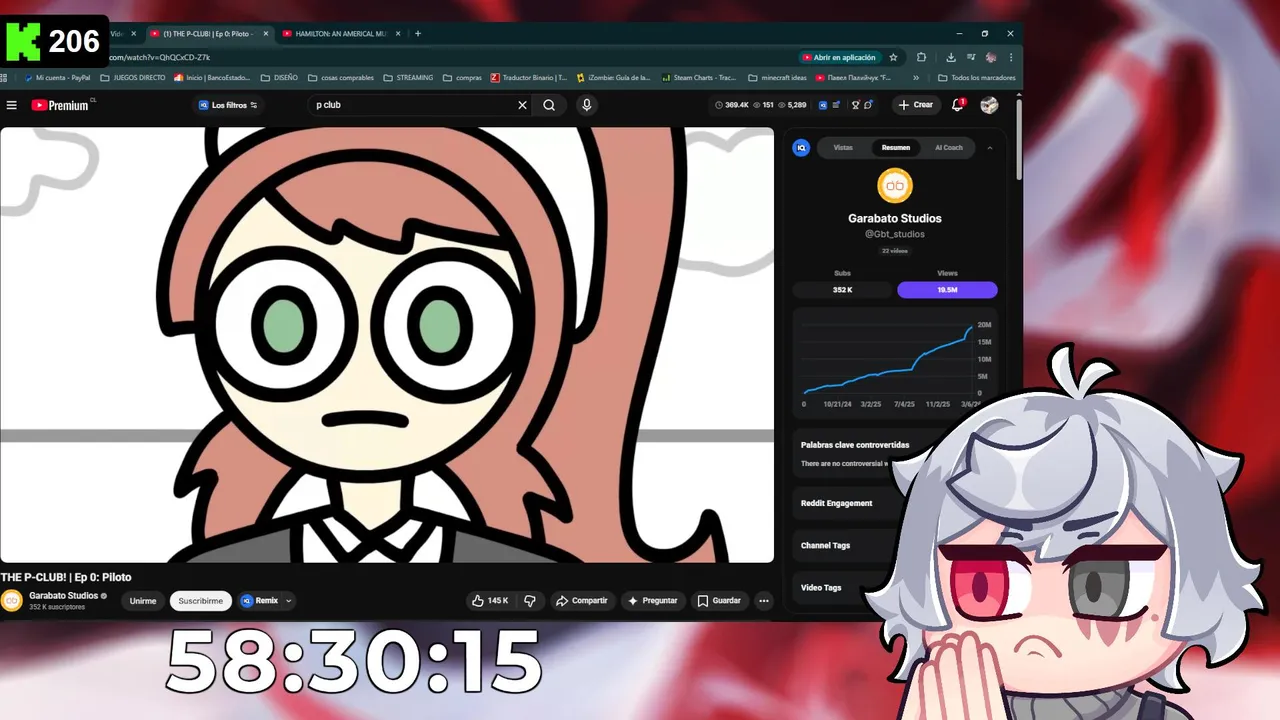Open the minecraft ideas bookmark folder

[x=776, y=78]
